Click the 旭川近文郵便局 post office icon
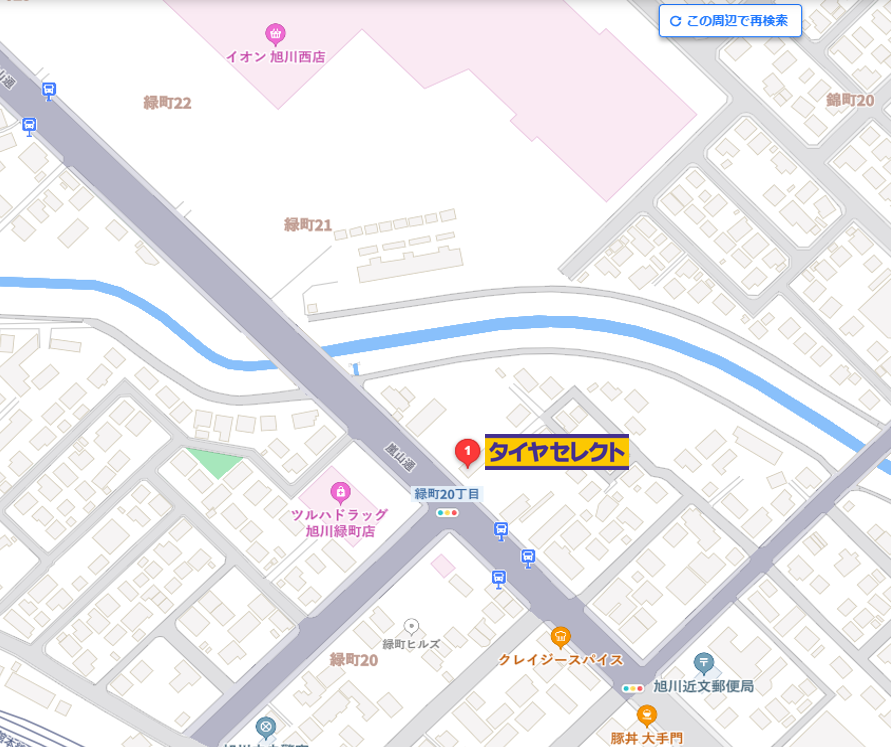This screenshot has width=891, height=747. pos(703,663)
